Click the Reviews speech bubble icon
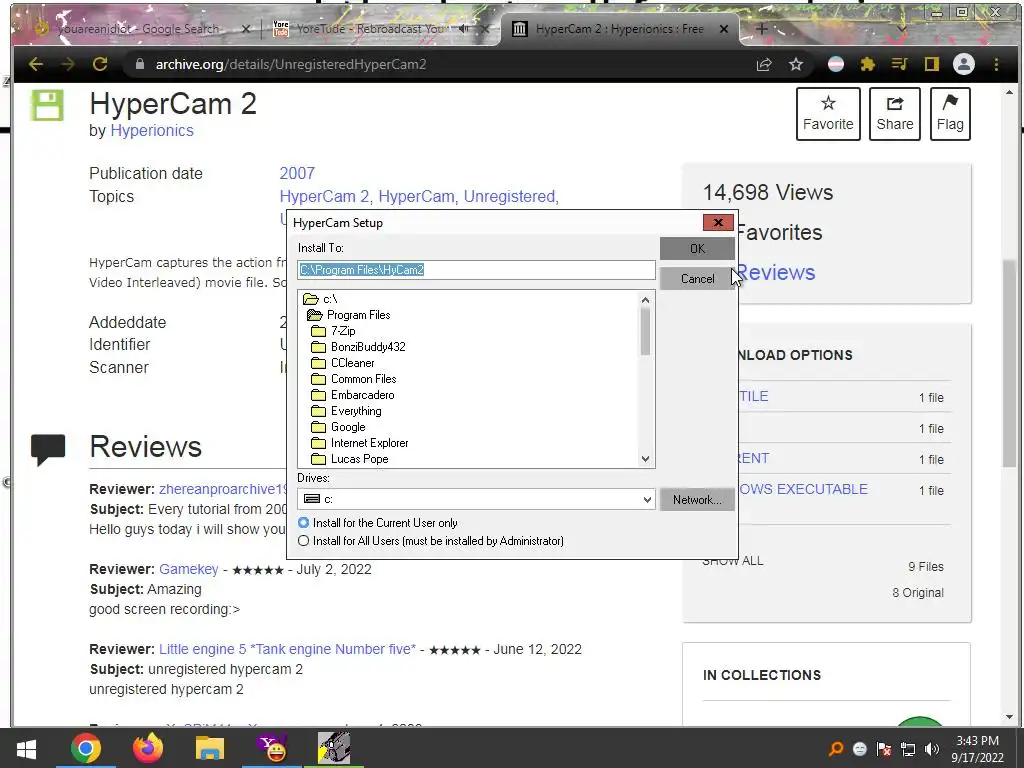Image resolution: width=1024 pixels, height=768 pixels. click(x=48, y=449)
